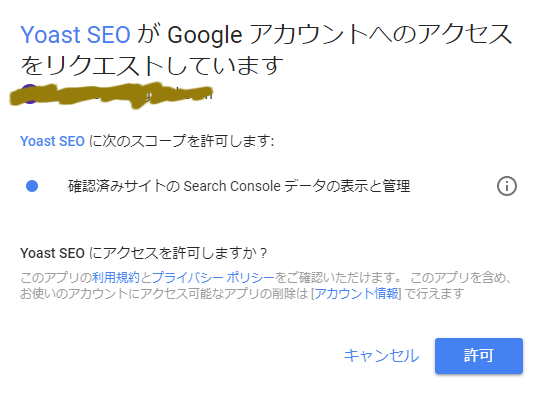Open the 利用規約 terms link
Viewport: 545px width, 393px height.
click(x=116, y=278)
